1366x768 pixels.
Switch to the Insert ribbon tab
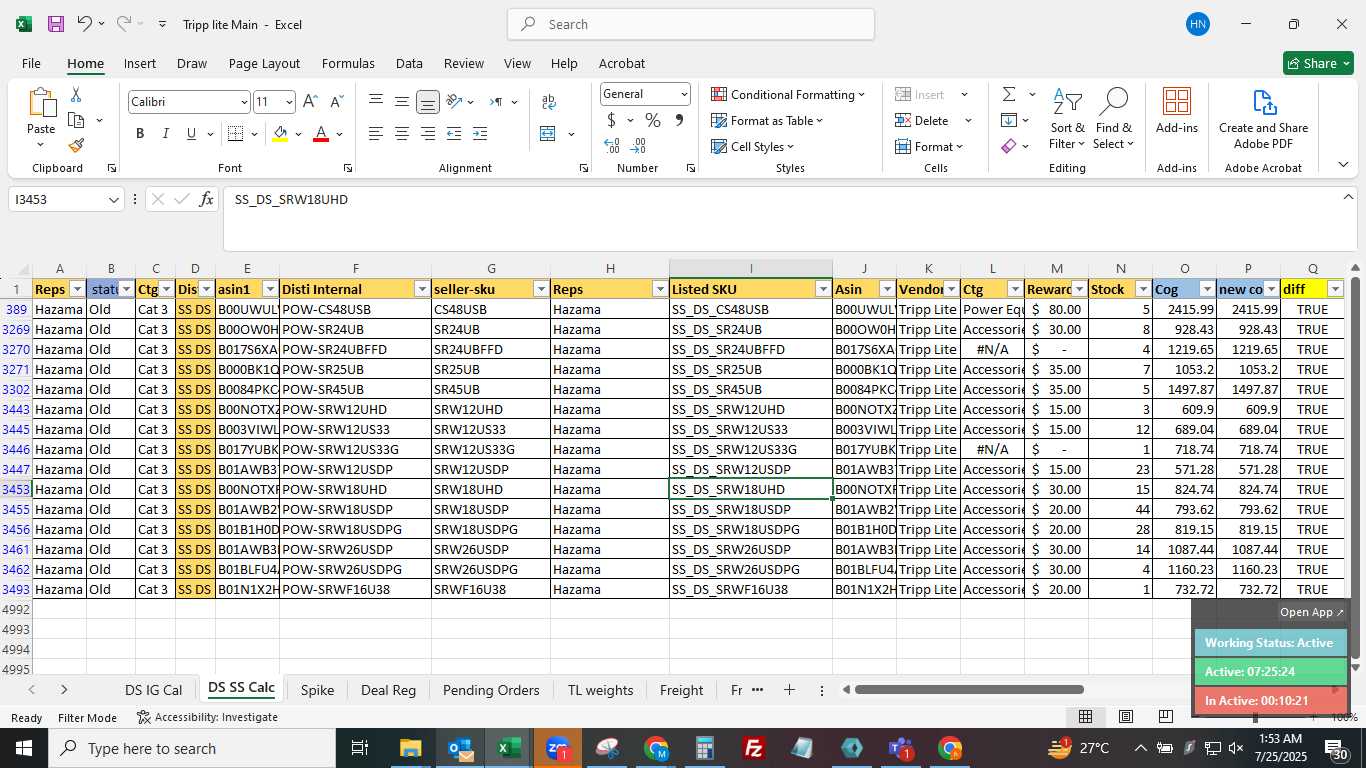140,63
